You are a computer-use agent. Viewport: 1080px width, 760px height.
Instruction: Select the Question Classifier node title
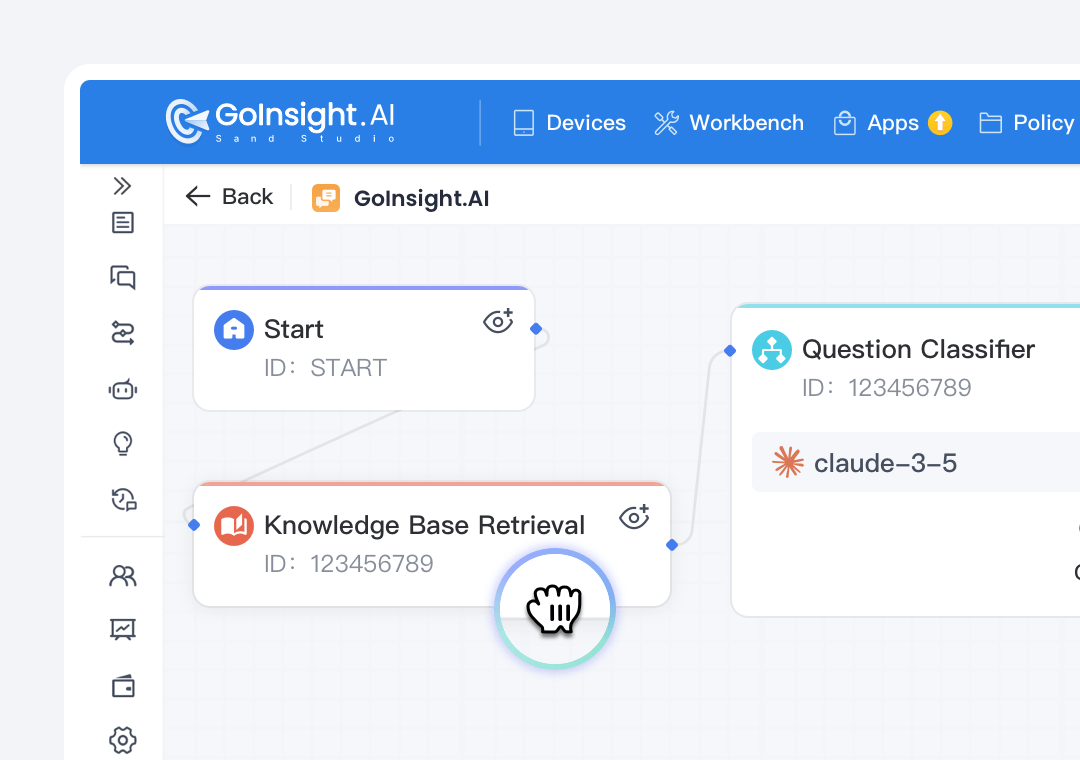918,349
